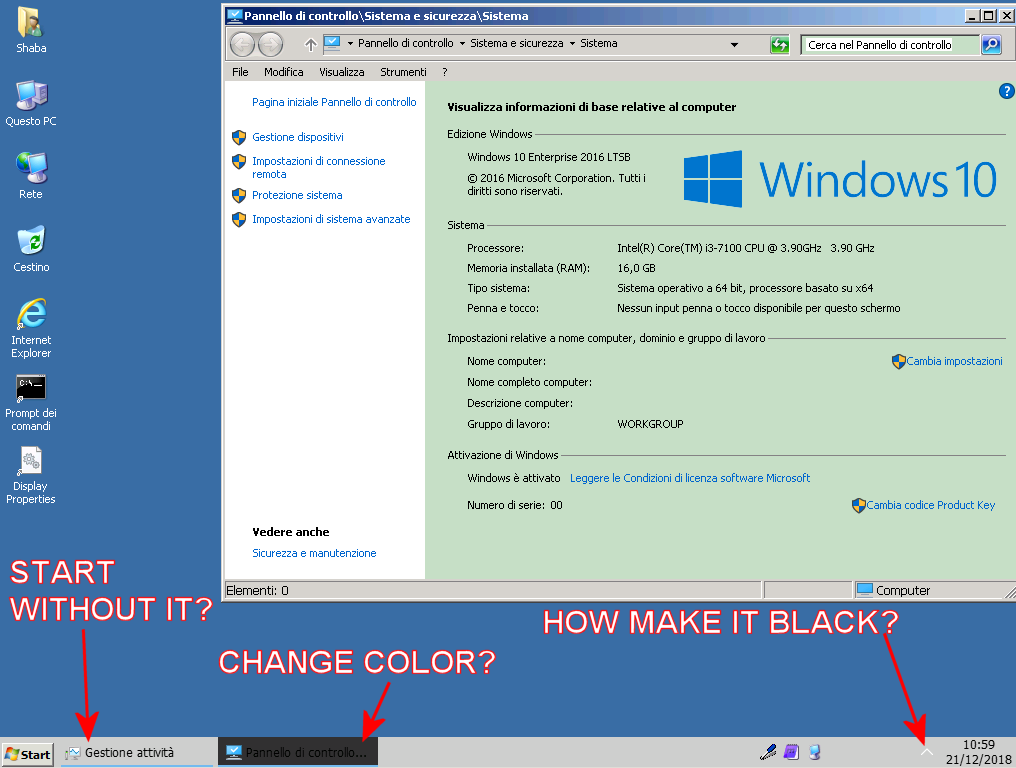Open Pagina iniziale Pannello di controllo link

[334, 102]
